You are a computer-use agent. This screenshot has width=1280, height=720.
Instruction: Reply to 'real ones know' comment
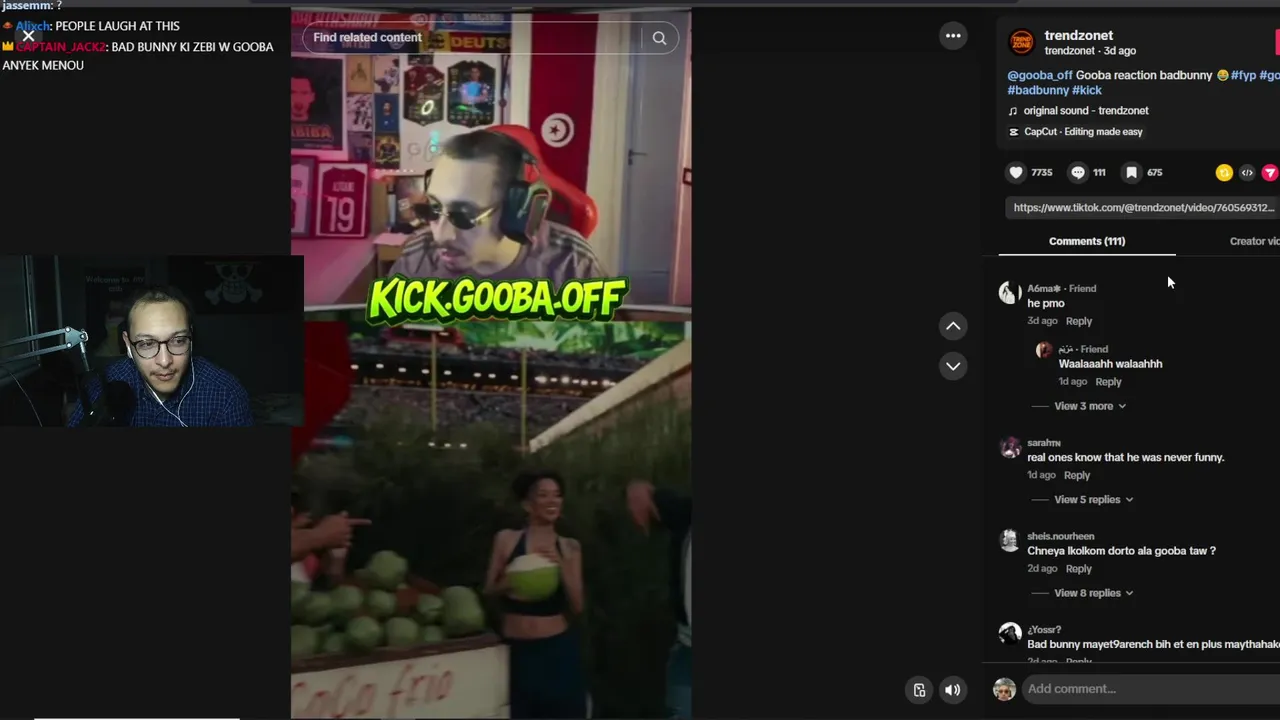click(1077, 475)
